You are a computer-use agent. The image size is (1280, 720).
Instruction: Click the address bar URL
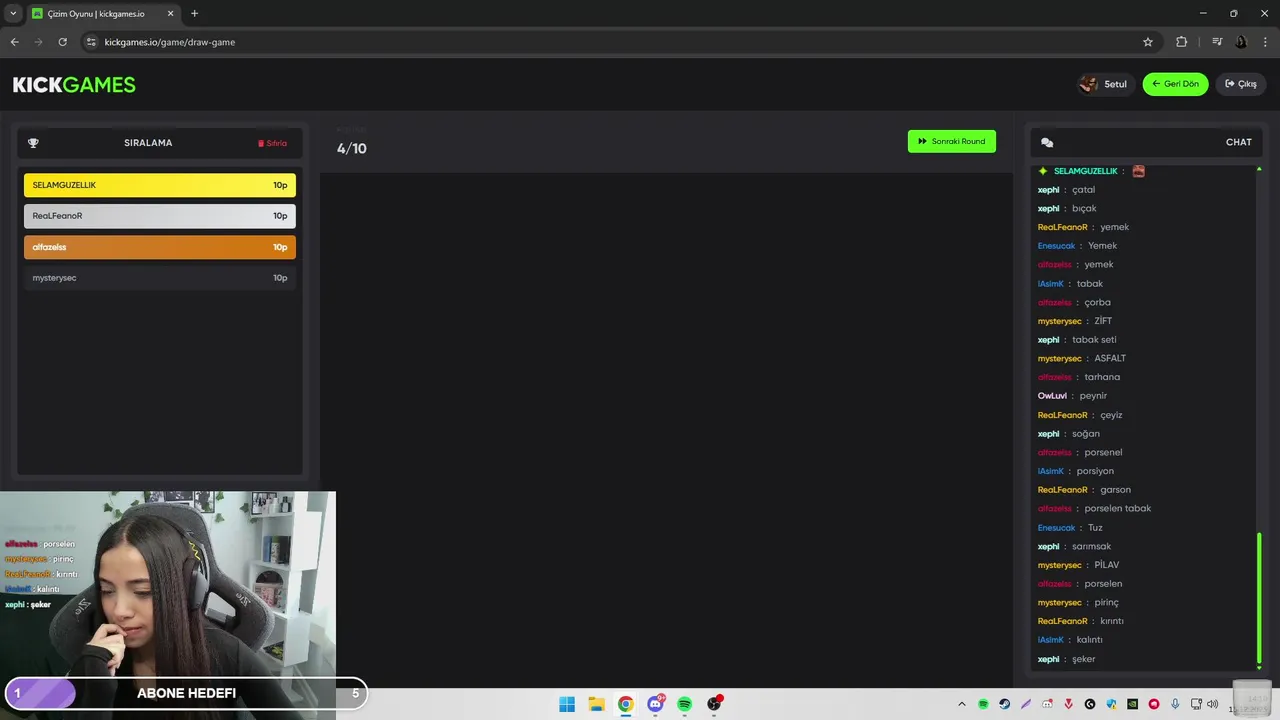click(x=170, y=42)
